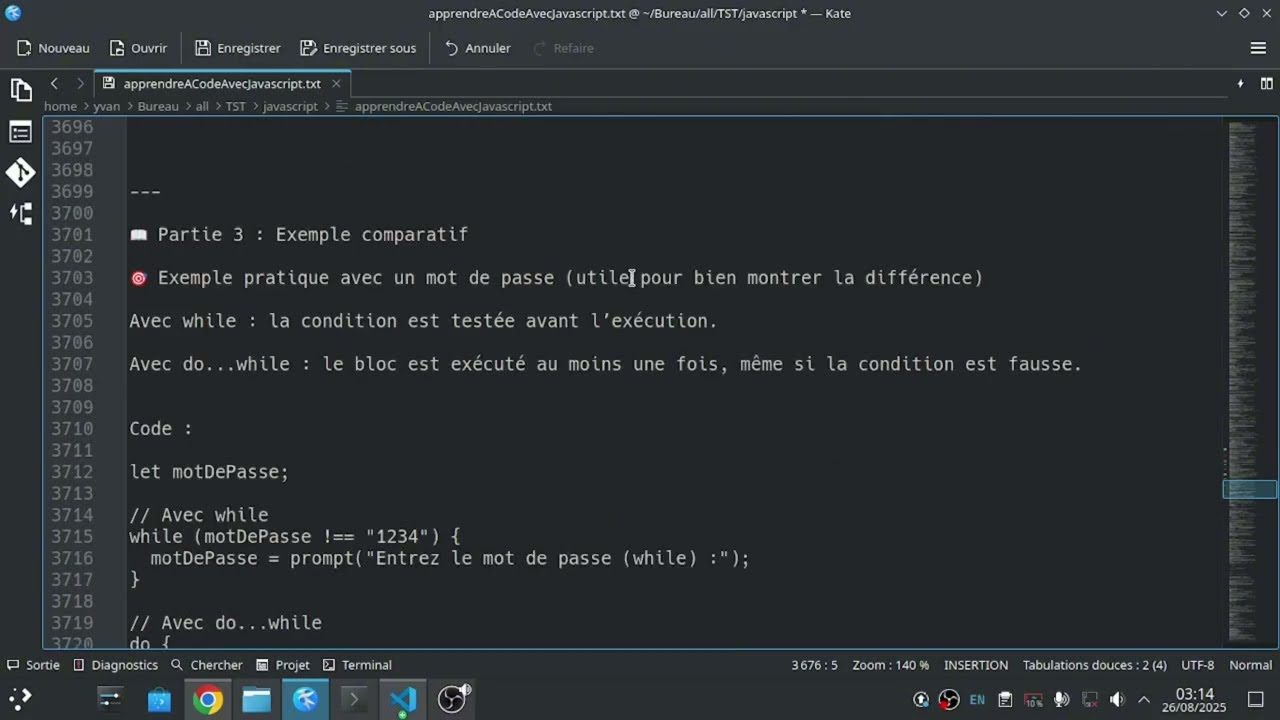Image resolution: width=1280 pixels, height=720 pixels.
Task: Open the clock showing 03:14
Action: [1194, 700]
